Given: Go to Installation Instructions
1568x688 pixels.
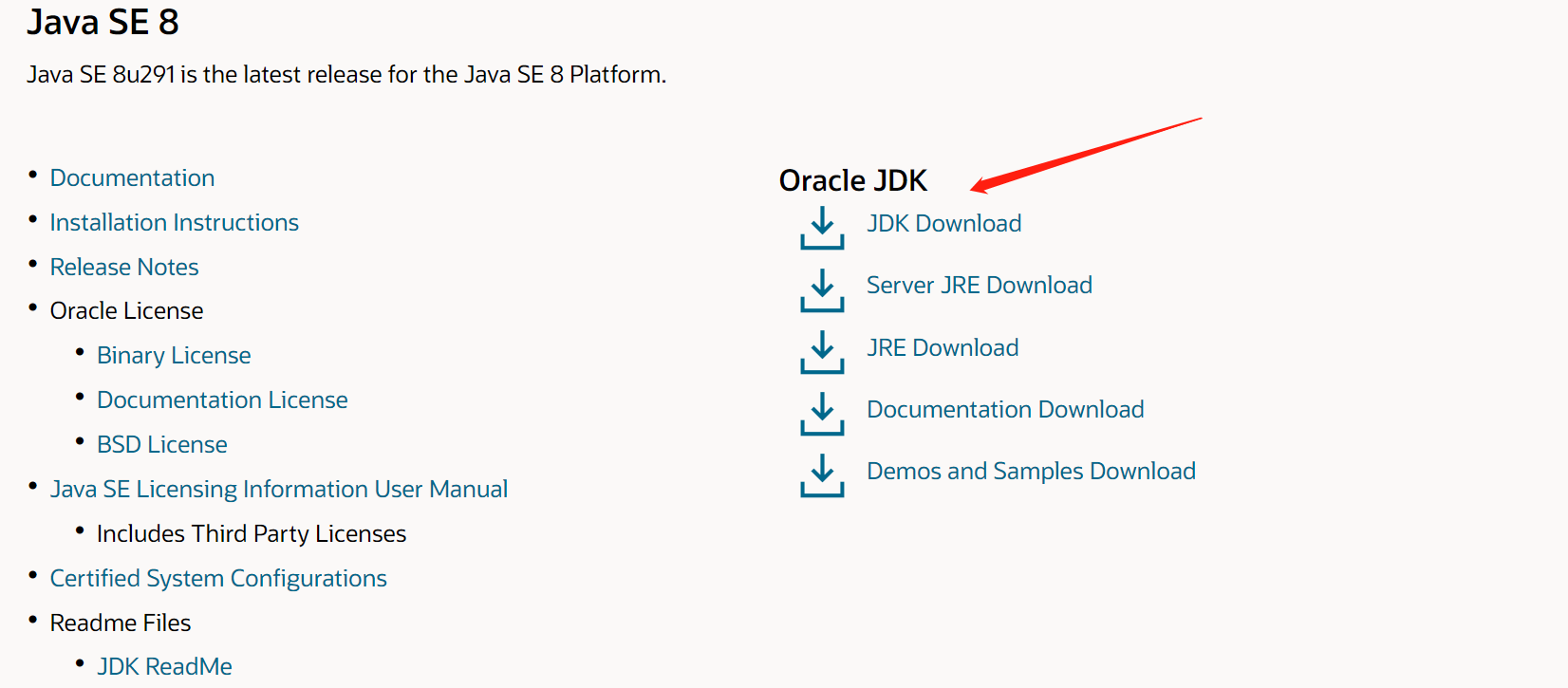Looking at the screenshot, I should [x=175, y=223].
